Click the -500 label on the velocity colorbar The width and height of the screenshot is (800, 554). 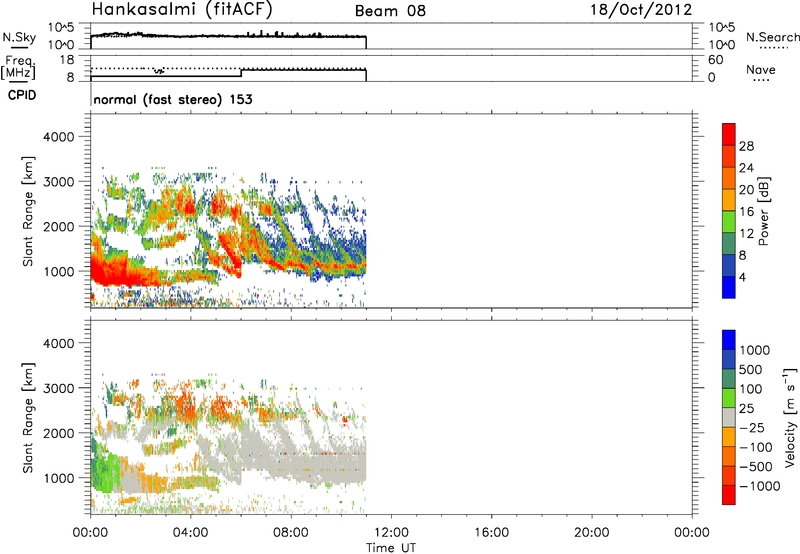(x=756, y=467)
